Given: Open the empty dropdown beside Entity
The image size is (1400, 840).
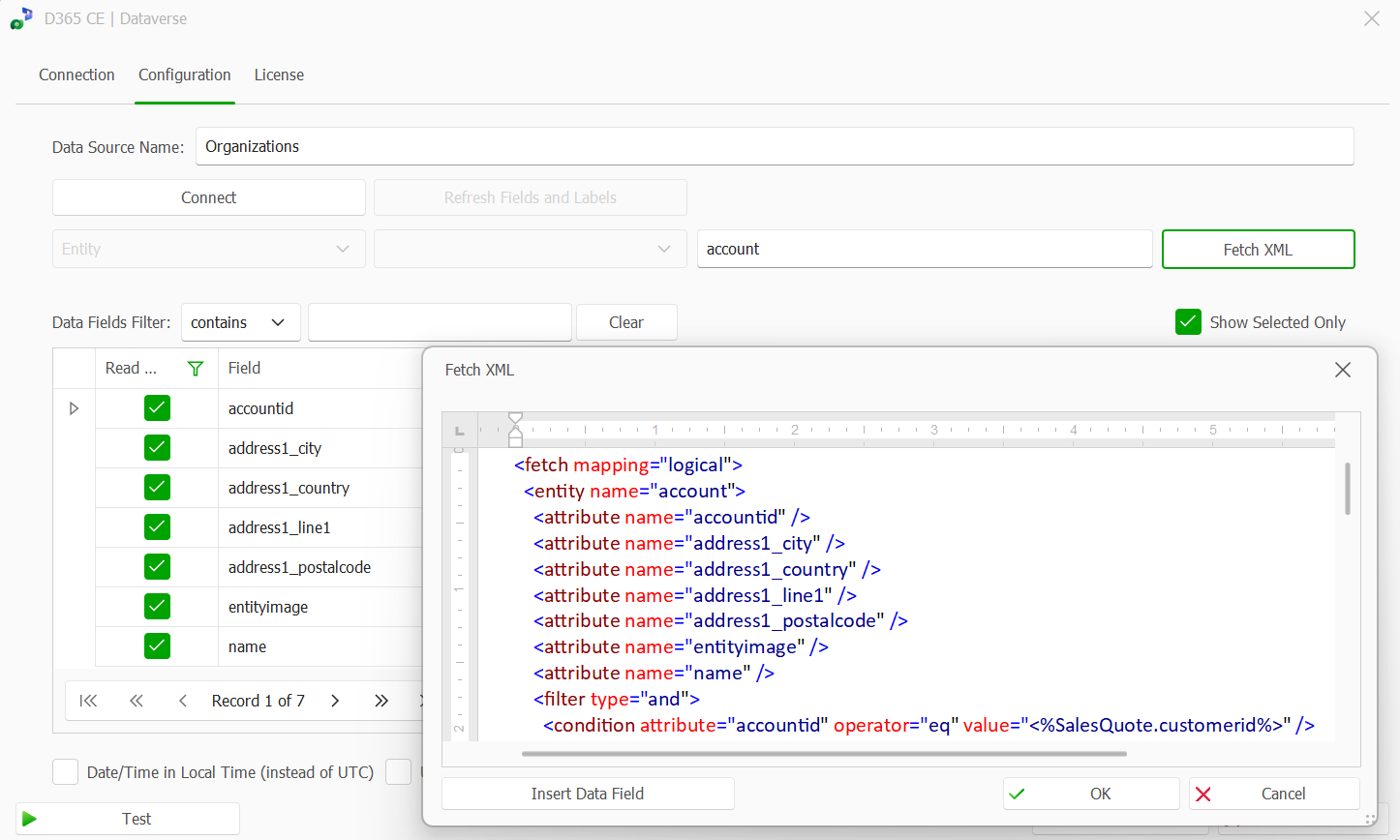Looking at the screenshot, I should [531, 249].
